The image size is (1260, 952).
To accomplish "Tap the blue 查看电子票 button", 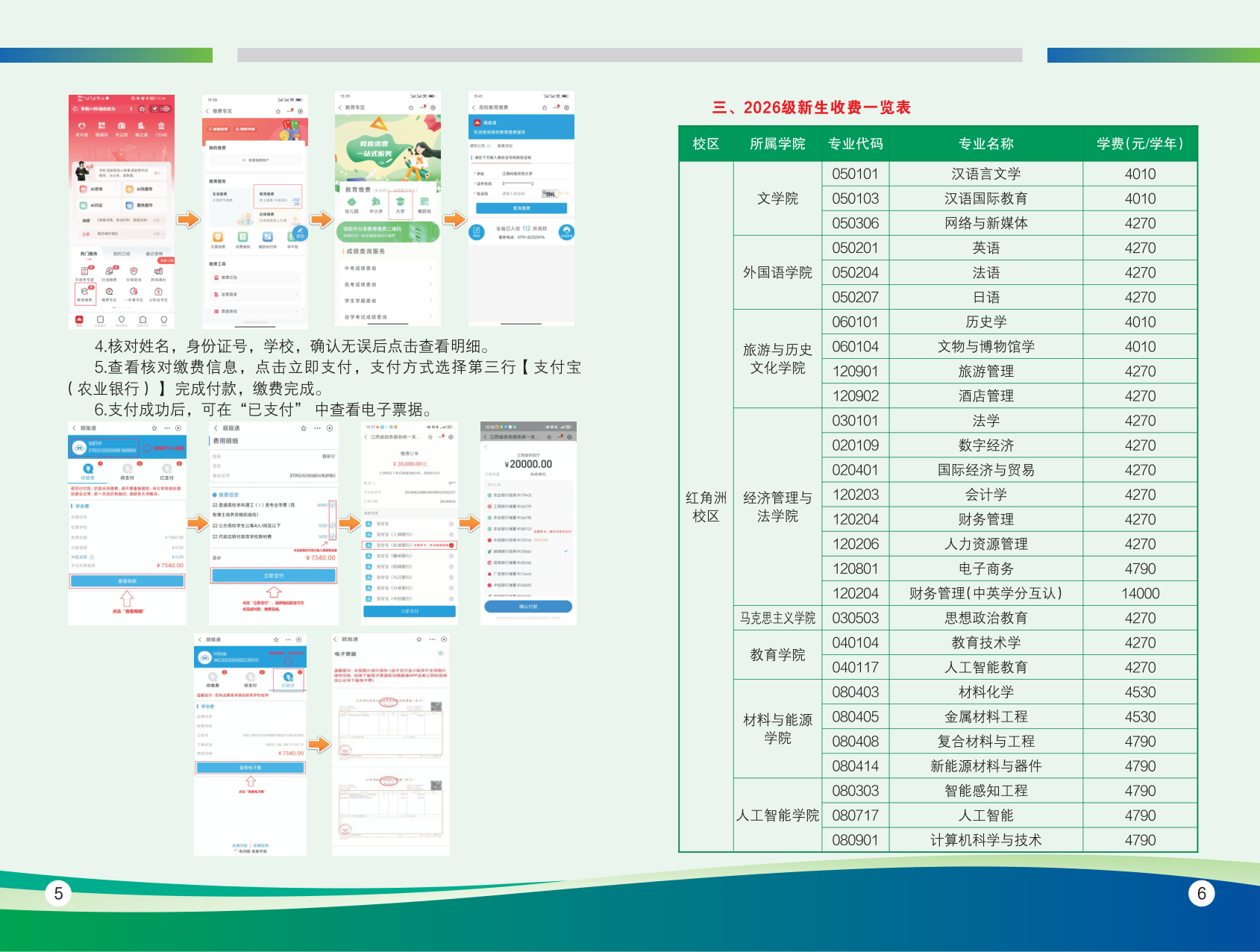I will (250, 768).
